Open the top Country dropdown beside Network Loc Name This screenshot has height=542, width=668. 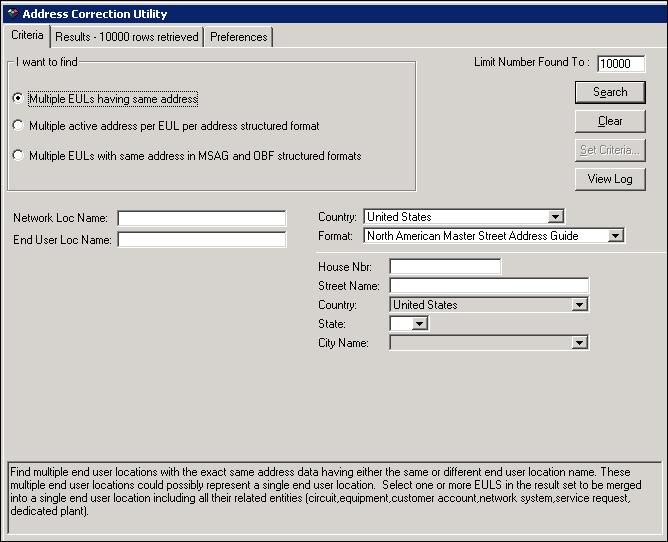[555, 216]
